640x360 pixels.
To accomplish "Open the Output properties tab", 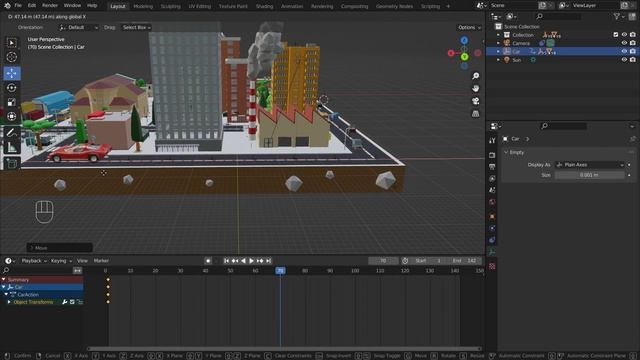I will 492,167.
